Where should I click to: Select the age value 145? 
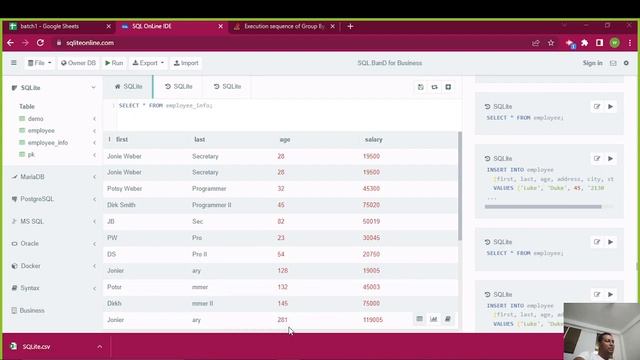[x=282, y=303]
